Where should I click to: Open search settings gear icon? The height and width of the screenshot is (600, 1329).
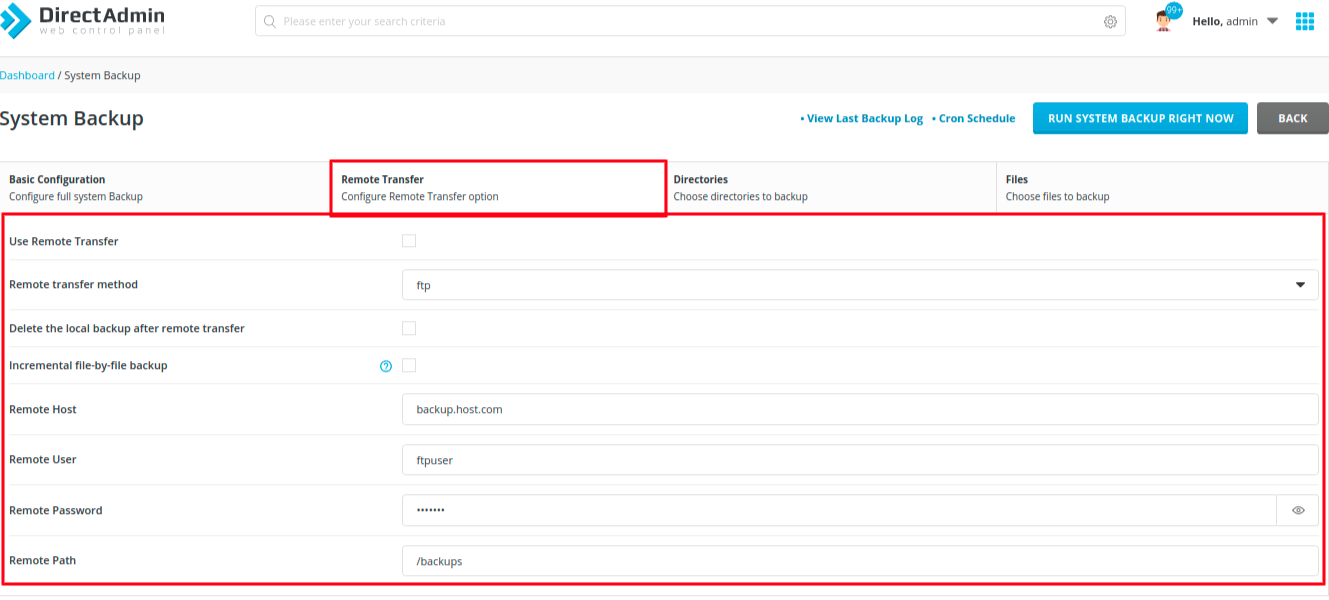(1110, 22)
